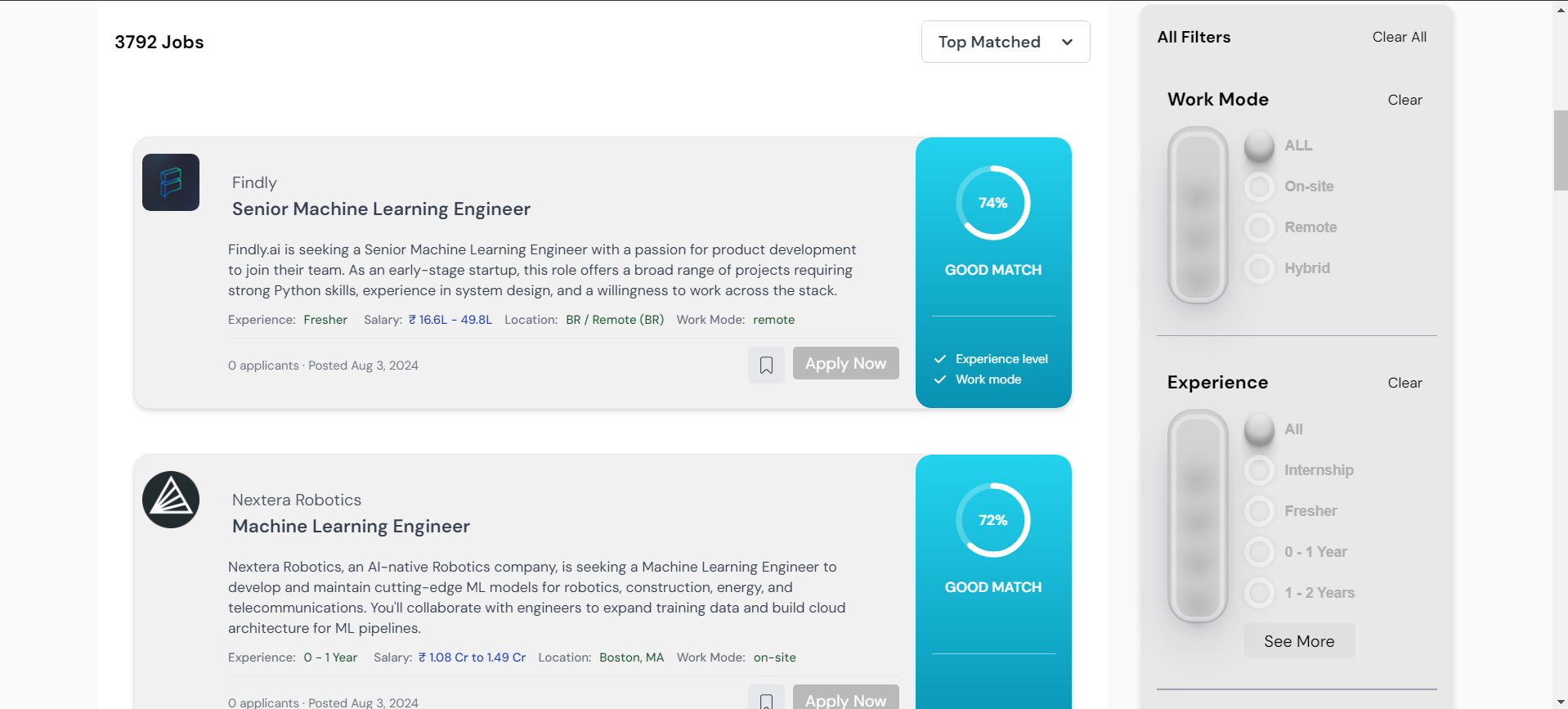Select Remote work mode filter
The height and width of the screenshot is (709, 1568).
[1259, 227]
